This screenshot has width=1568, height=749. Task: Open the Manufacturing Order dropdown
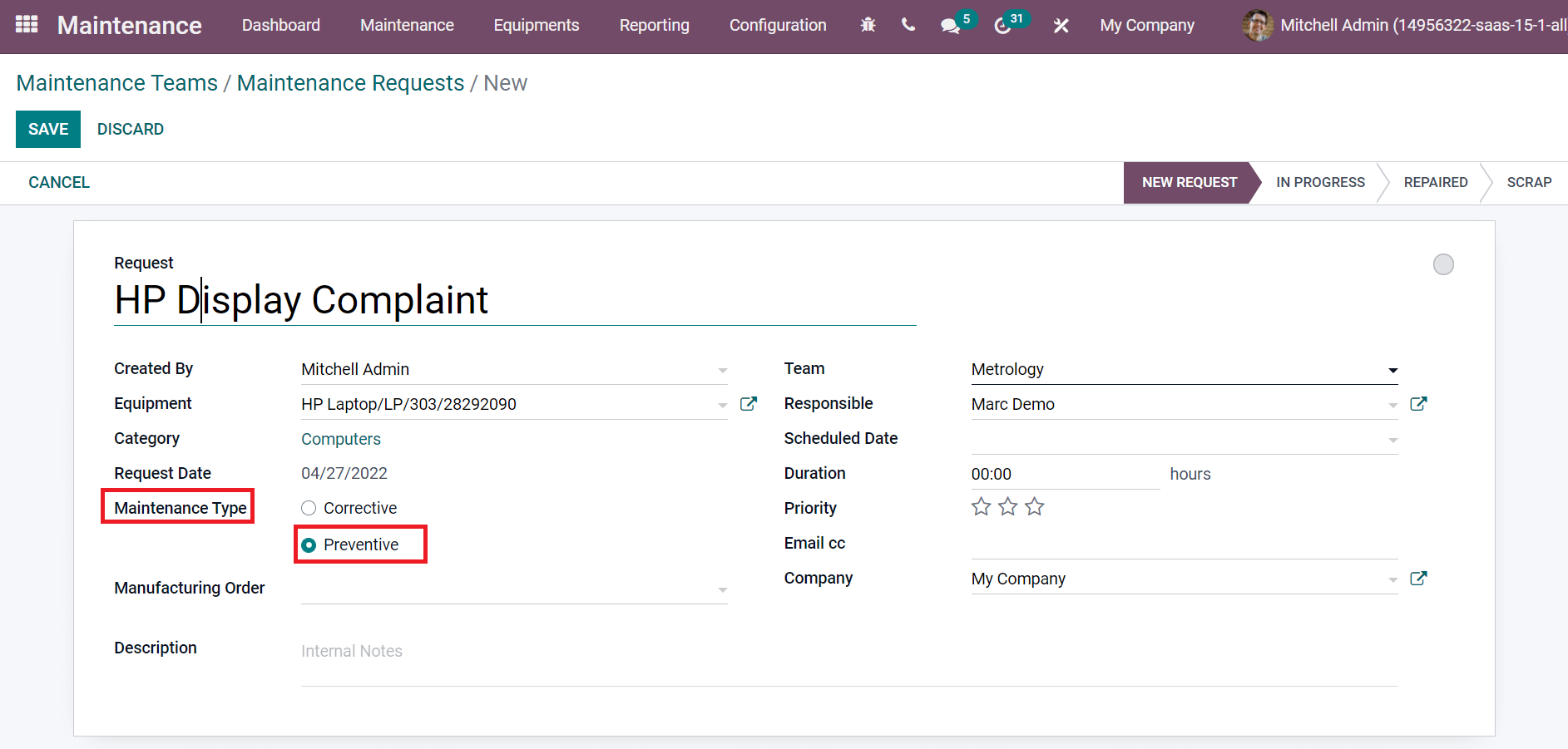tap(722, 589)
